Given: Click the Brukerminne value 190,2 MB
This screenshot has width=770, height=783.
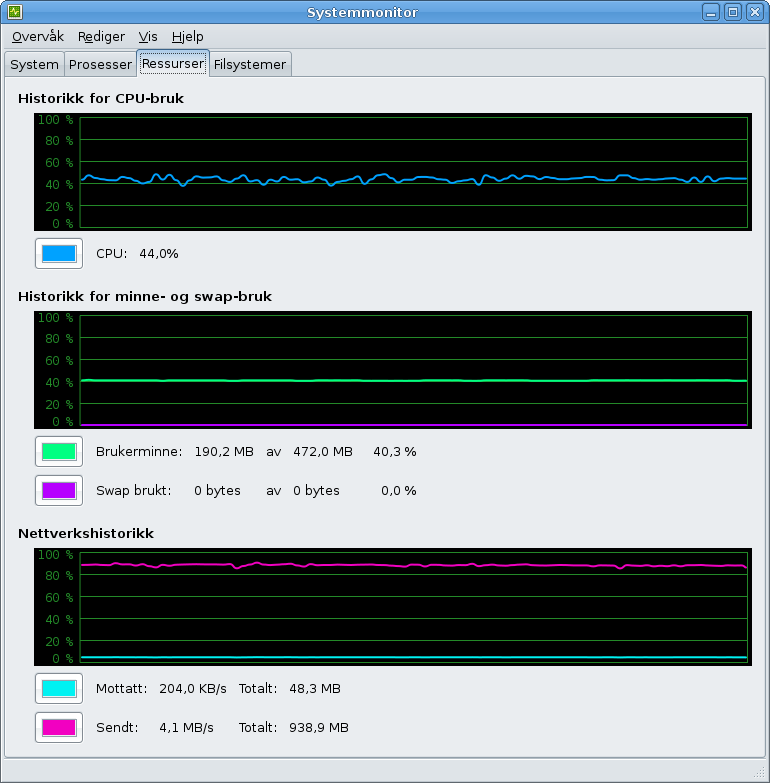Looking at the screenshot, I should click(x=224, y=452).
